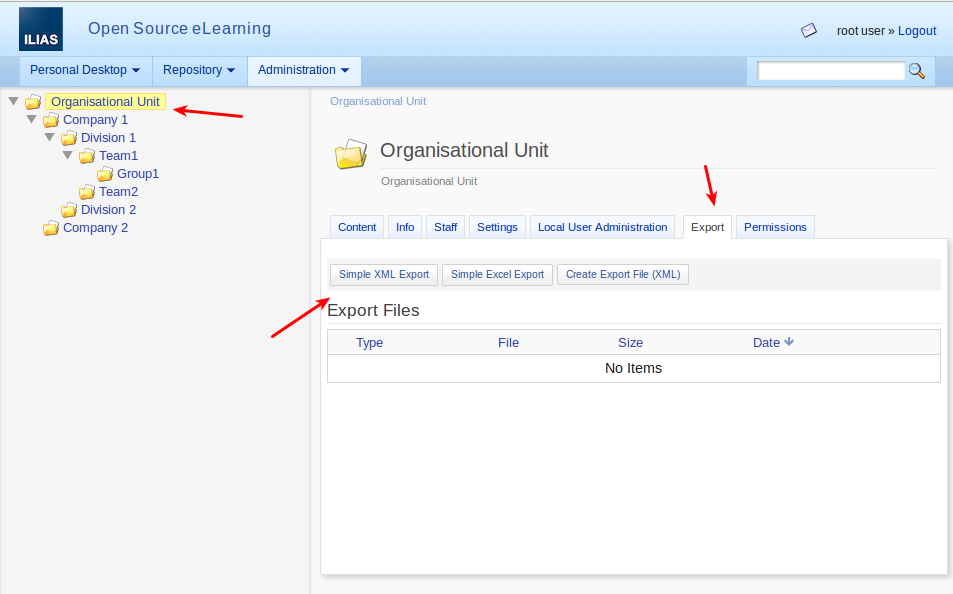Click the Team2 folder icon
The width and height of the screenshot is (953, 594).
pyautogui.click(x=87, y=192)
